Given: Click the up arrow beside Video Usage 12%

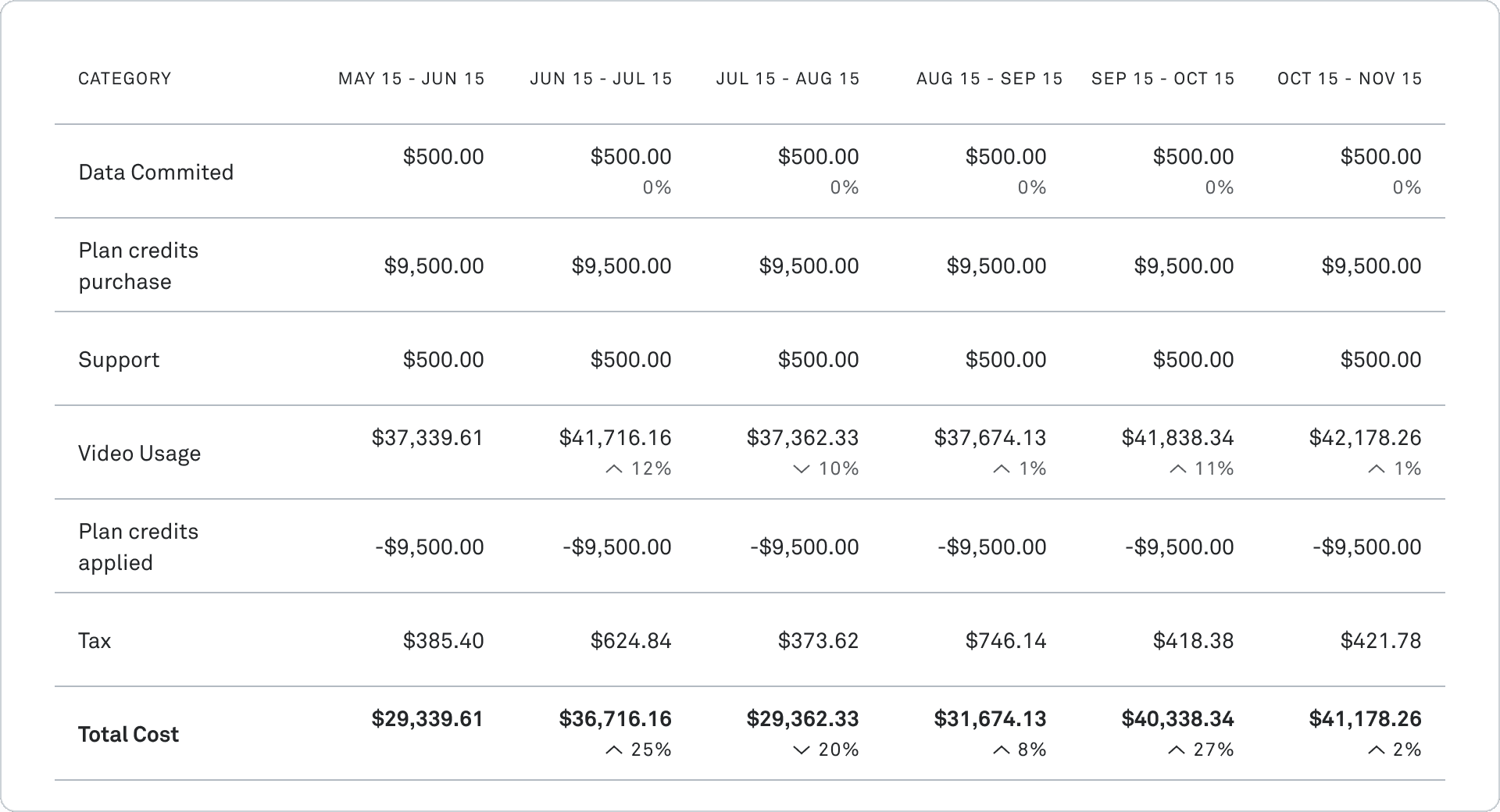Looking at the screenshot, I should [x=614, y=469].
